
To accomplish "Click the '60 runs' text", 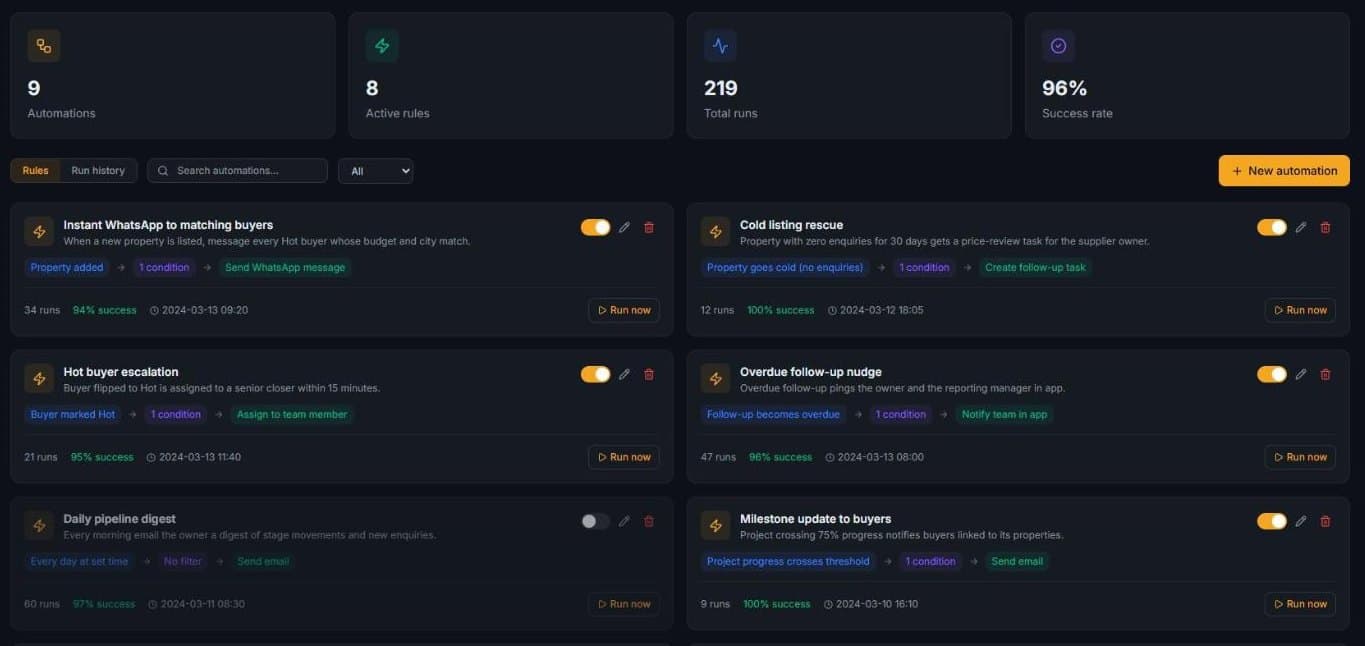I will 42,604.
